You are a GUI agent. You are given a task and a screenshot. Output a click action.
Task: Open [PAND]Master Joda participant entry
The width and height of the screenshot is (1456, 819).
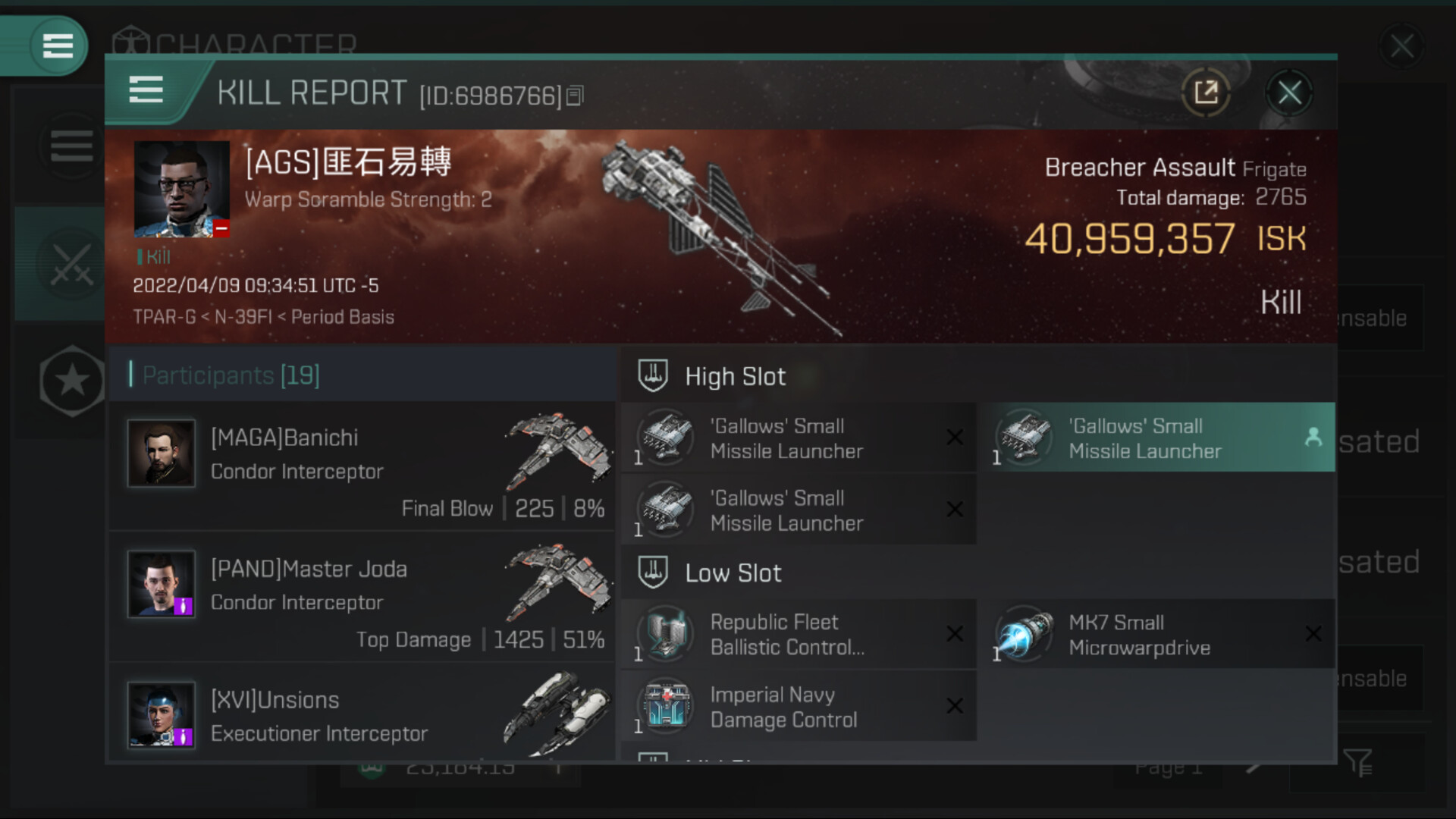coord(362,598)
